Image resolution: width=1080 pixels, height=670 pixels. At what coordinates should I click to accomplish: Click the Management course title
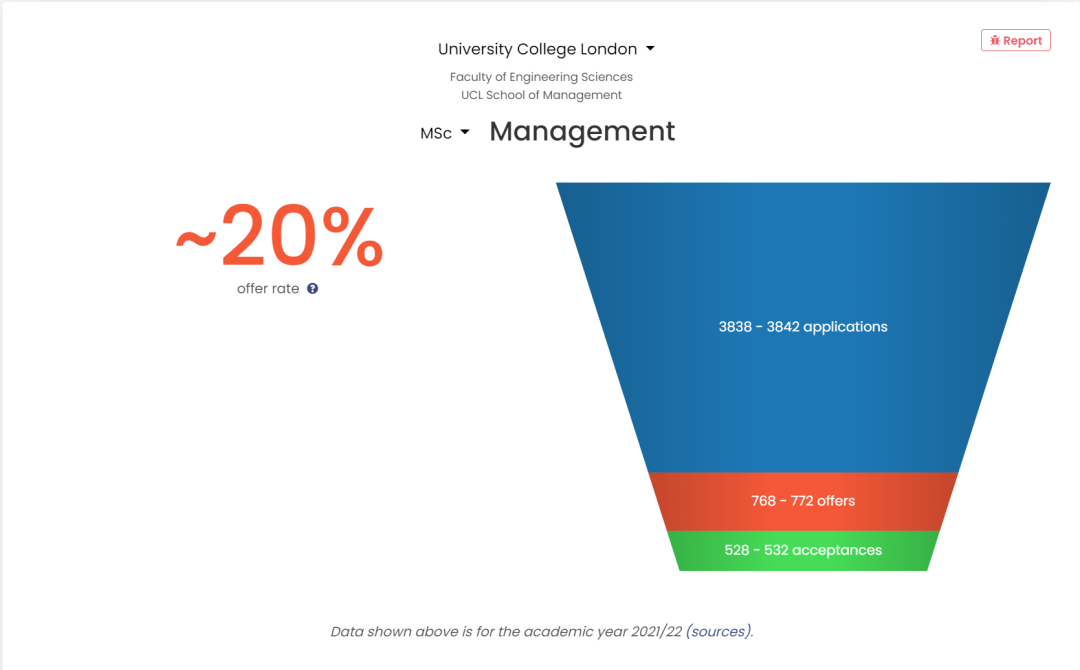(582, 132)
